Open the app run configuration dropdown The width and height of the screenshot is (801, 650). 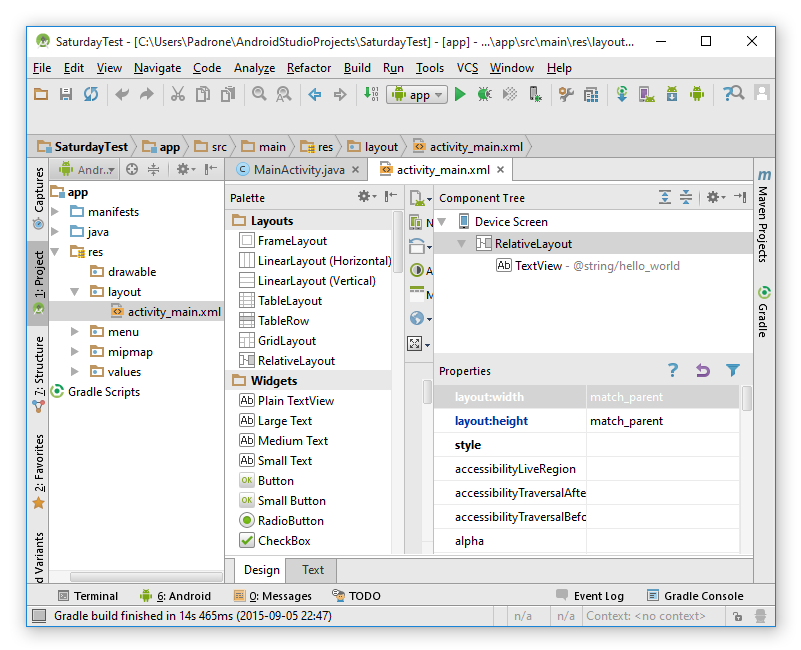coord(417,95)
